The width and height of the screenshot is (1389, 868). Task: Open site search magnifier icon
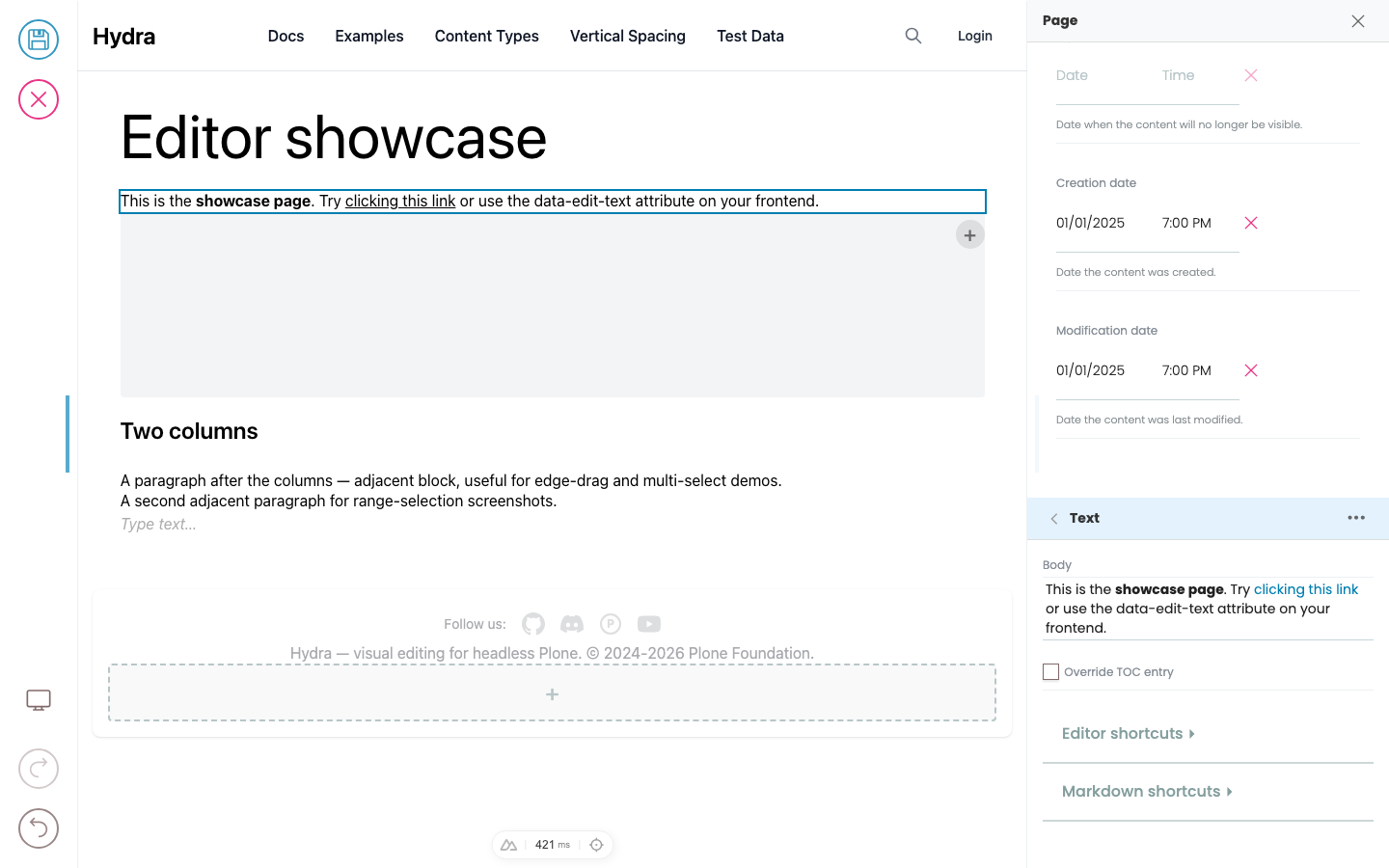(913, 36)
